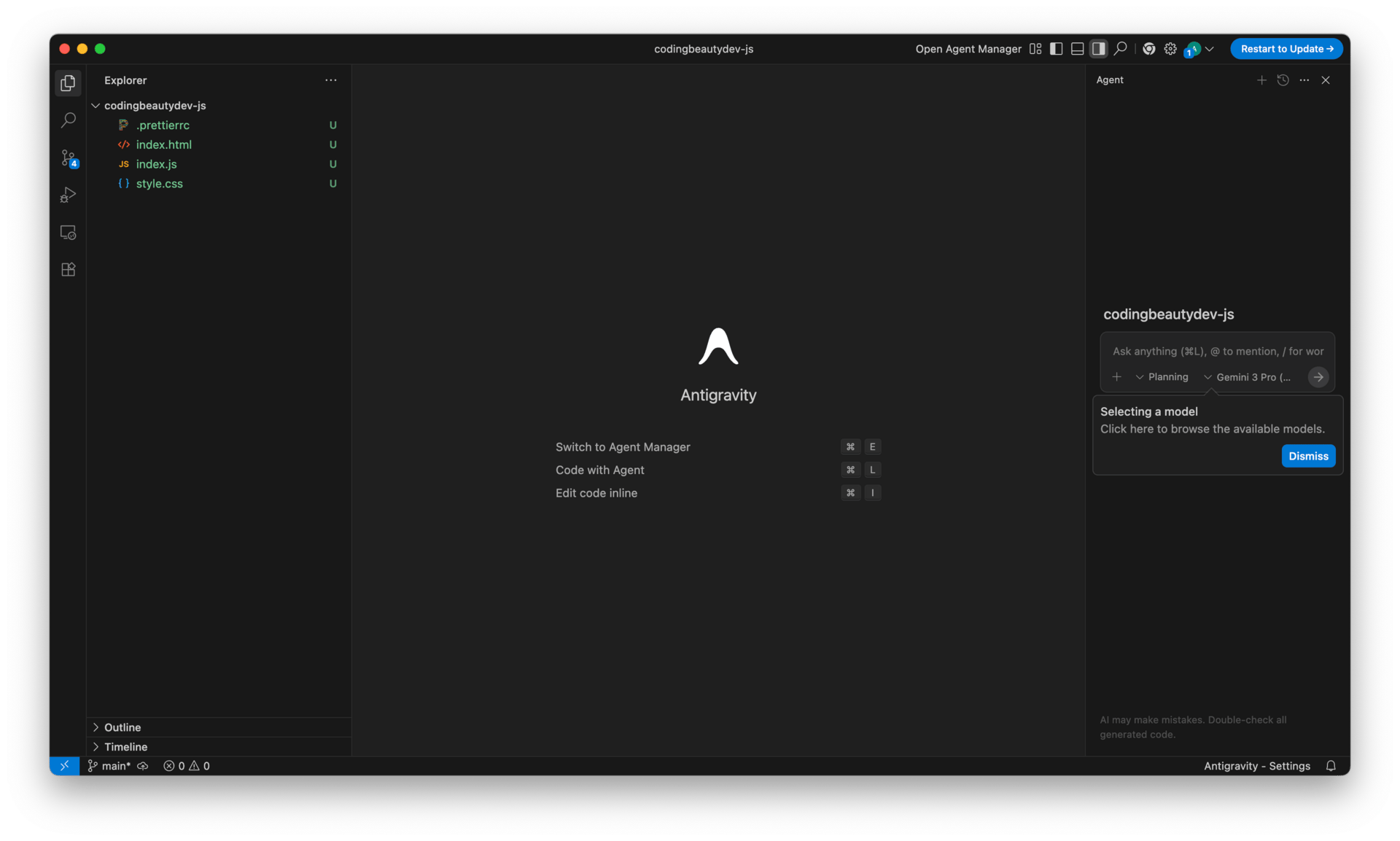Click the Ask anything input field
Screen dimensions: 1400x841
tap(1217, 352)
